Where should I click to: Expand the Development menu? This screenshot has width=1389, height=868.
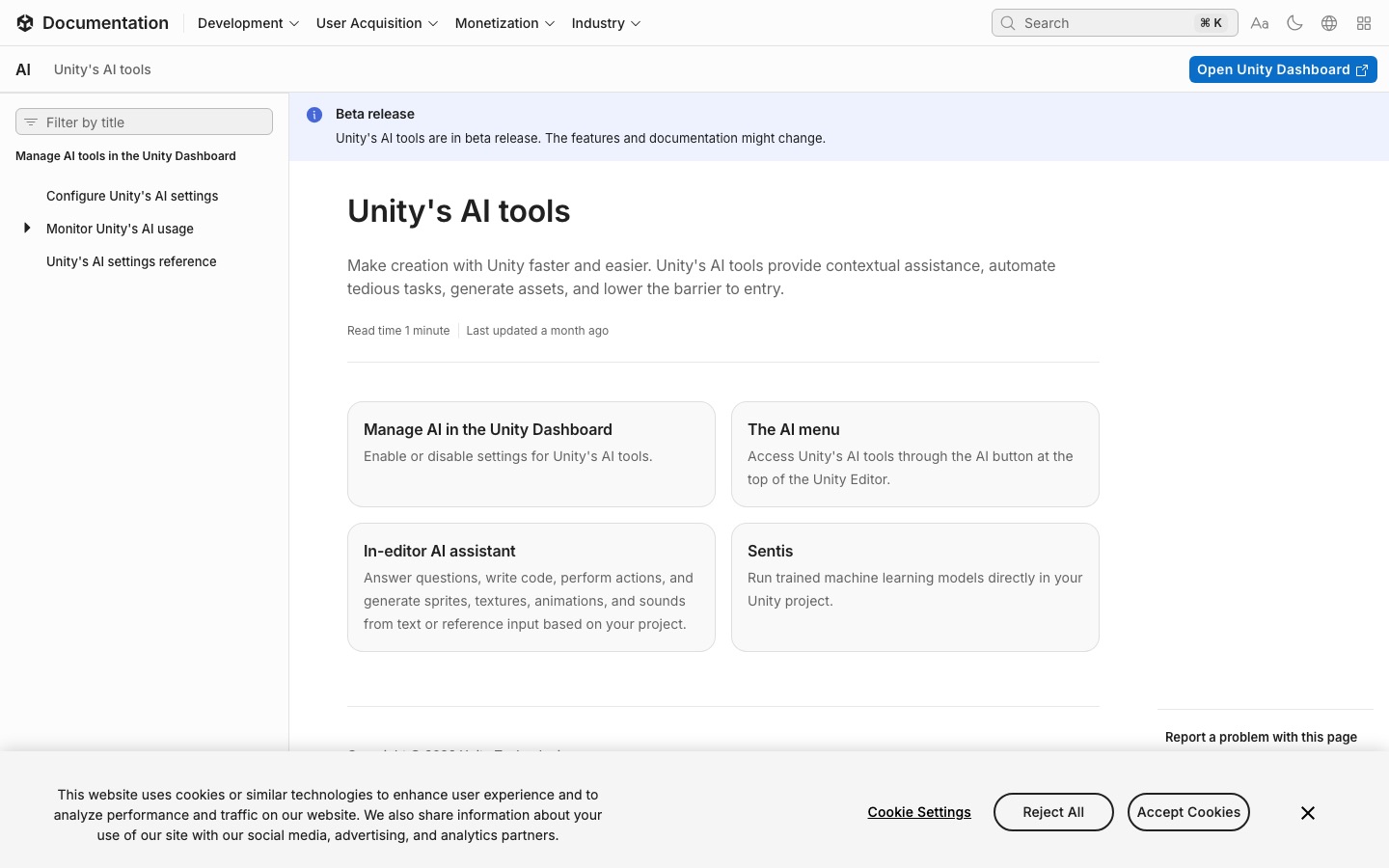coord(248,23)
